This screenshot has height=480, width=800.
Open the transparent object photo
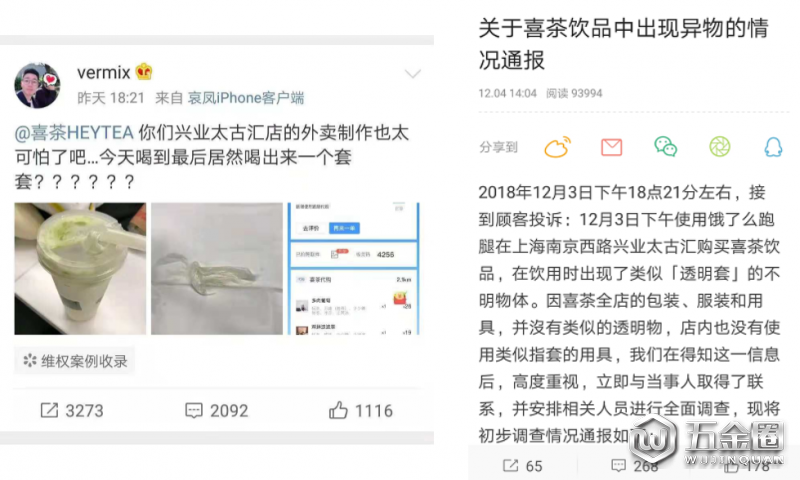(217, 269)
